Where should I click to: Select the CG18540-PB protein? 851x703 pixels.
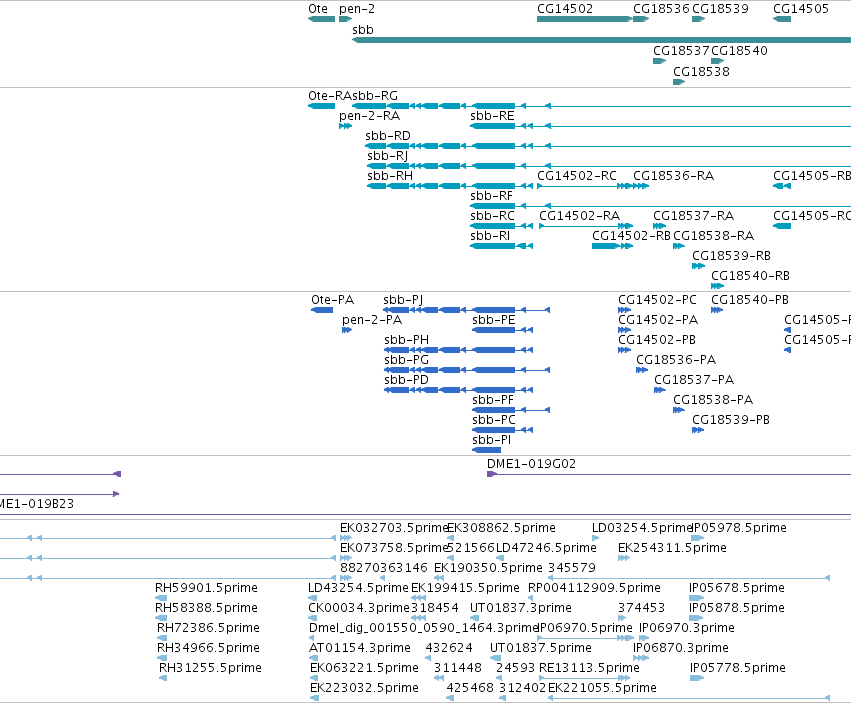[x=717, y=310]
